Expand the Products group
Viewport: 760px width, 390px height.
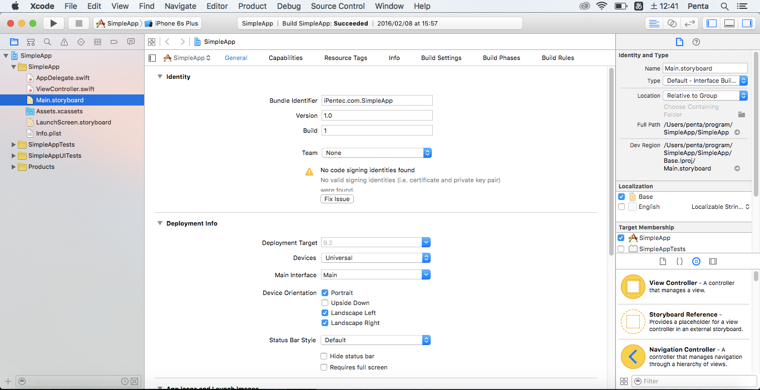(x=14, y=167)
